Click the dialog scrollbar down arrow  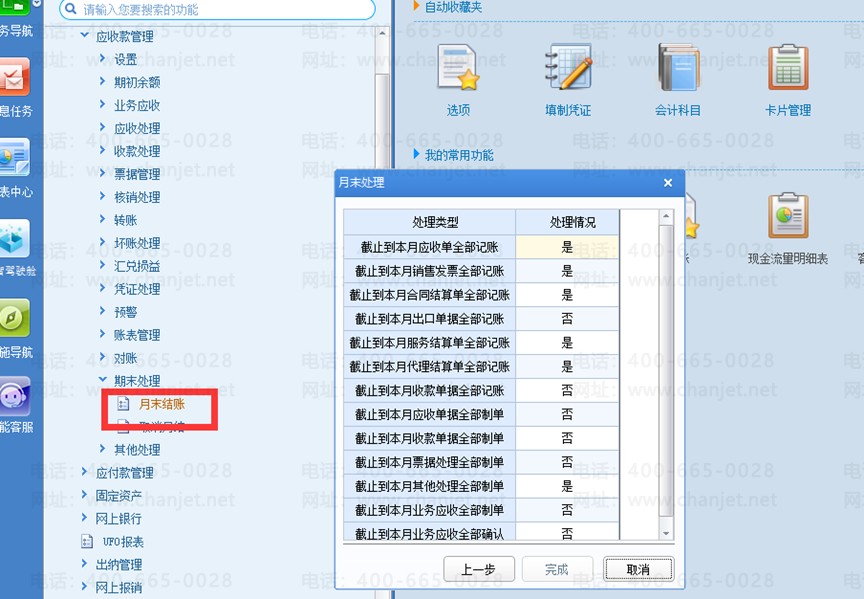pyautogui.click(x=666, y=533)
